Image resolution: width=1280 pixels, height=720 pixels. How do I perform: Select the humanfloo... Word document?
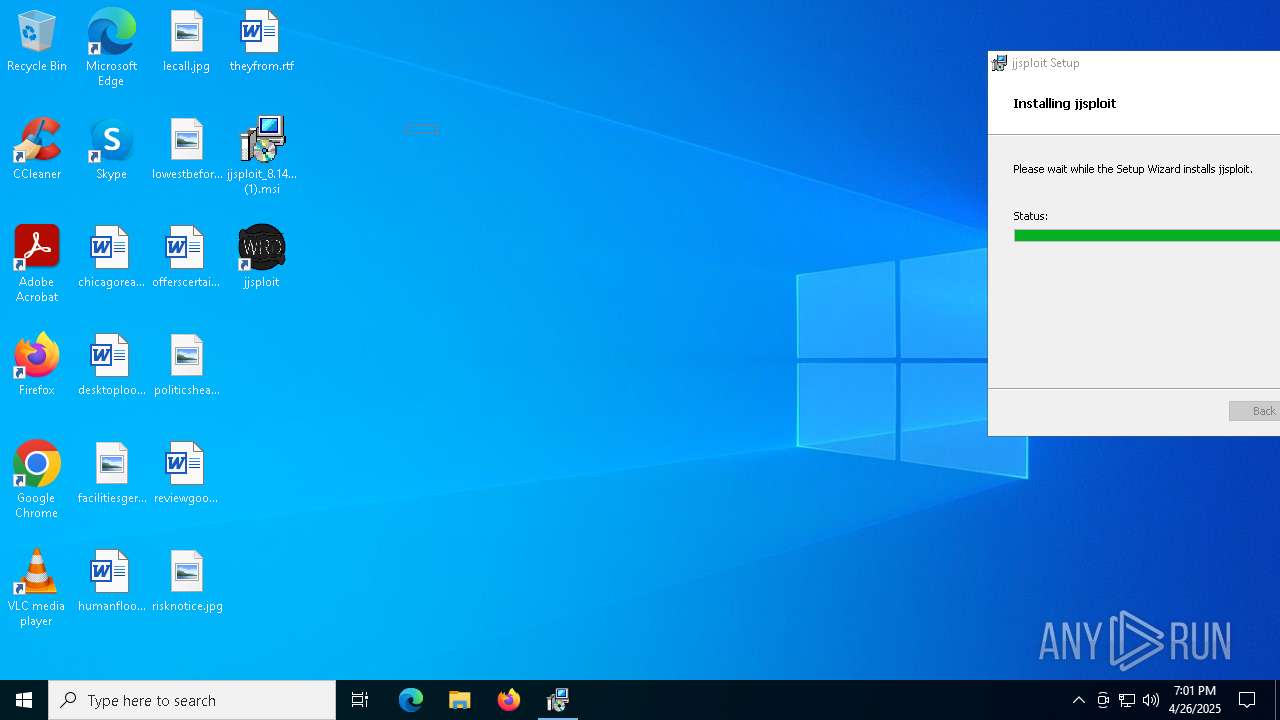click(x=111, y=582)
